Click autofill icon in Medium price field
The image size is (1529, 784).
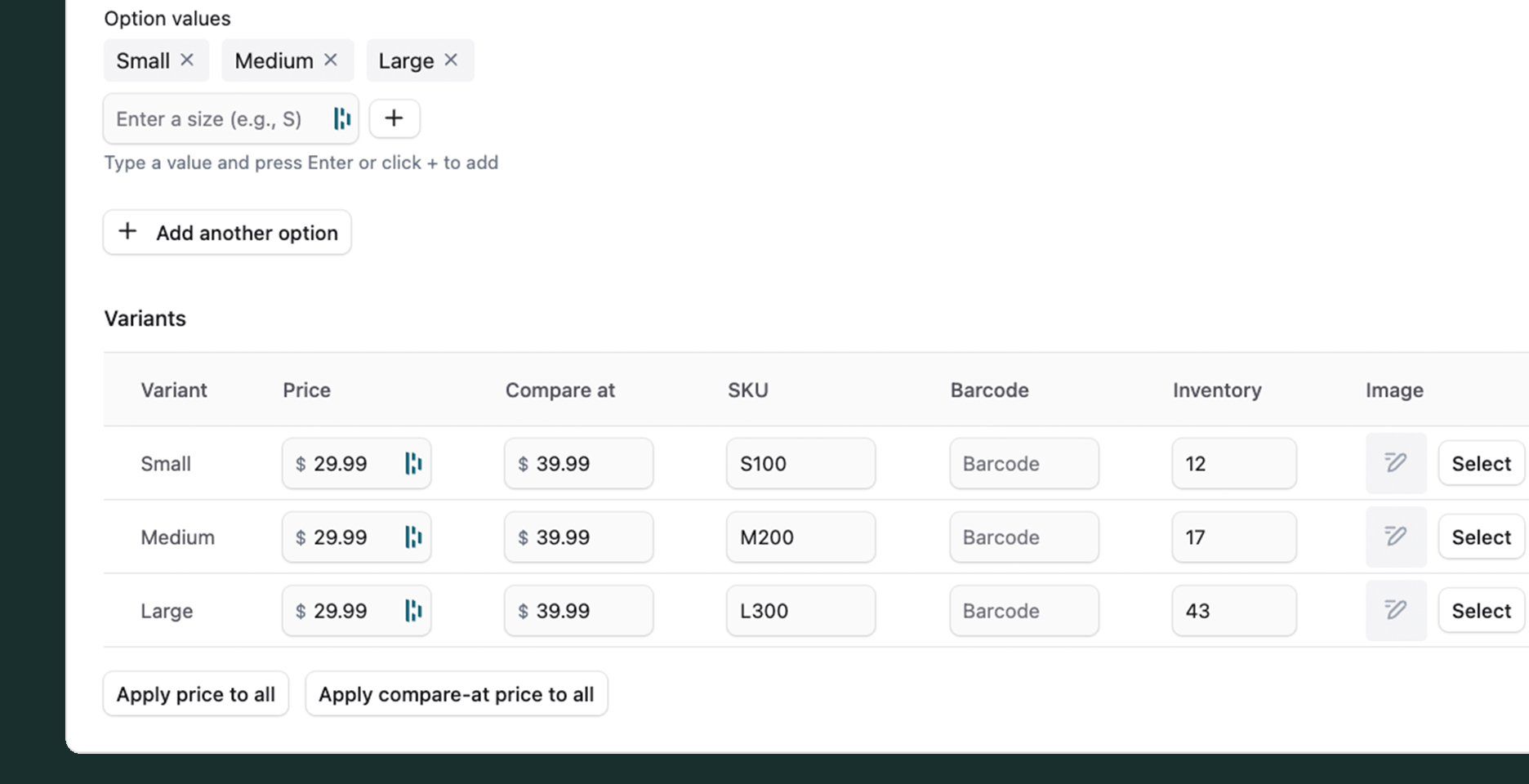(413, 537)
